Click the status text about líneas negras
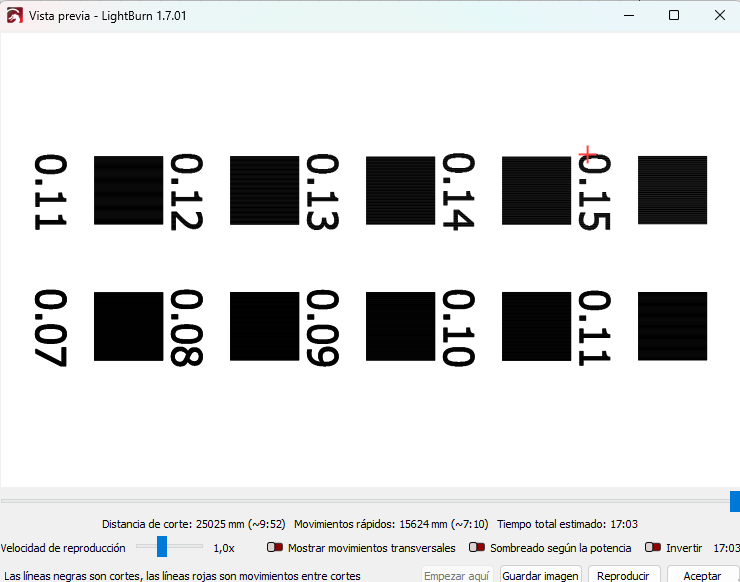 click(x=182, y=576)
